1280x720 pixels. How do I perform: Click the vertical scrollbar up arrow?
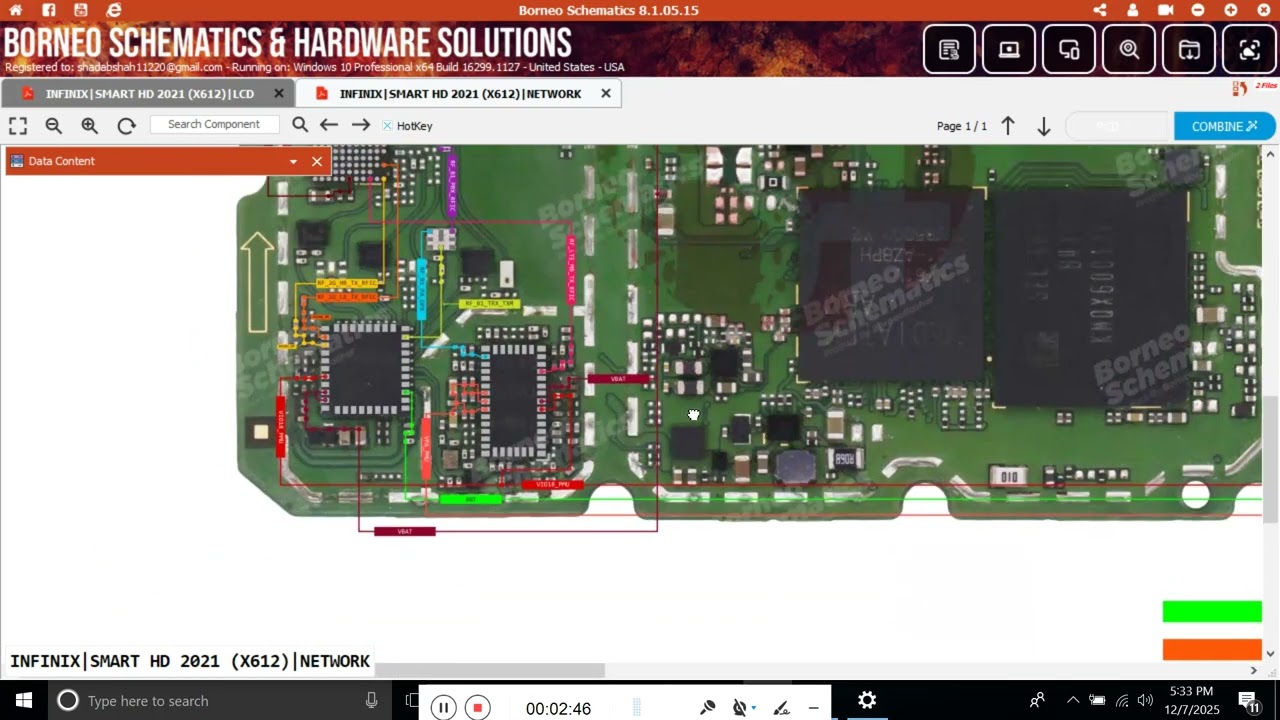(1271, 154)
